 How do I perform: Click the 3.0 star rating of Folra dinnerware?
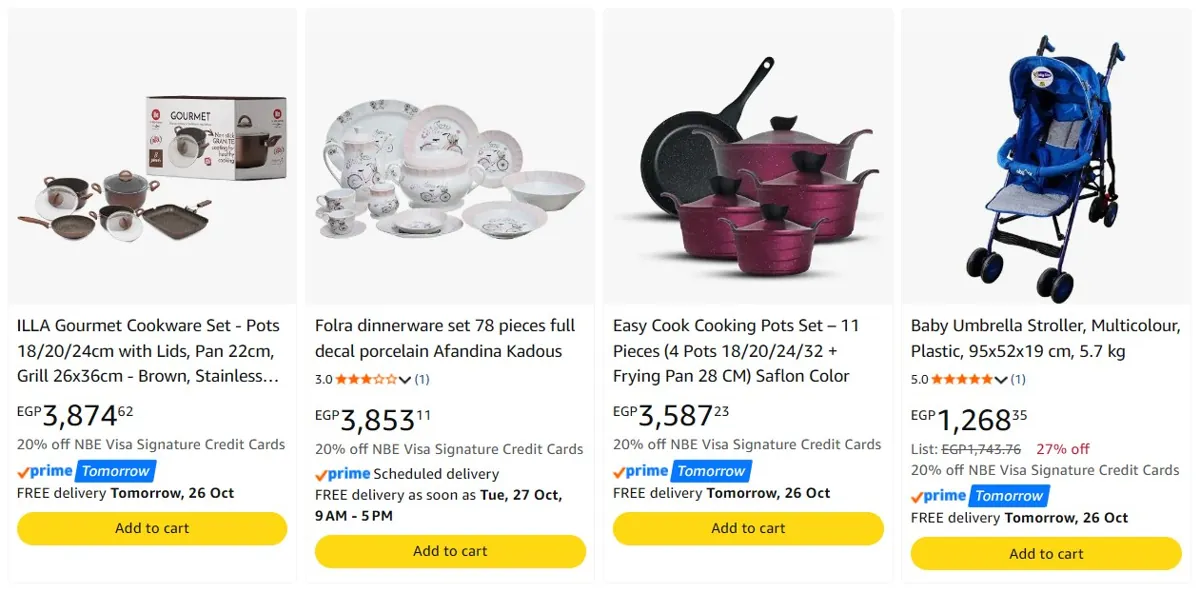click(366, 379)
